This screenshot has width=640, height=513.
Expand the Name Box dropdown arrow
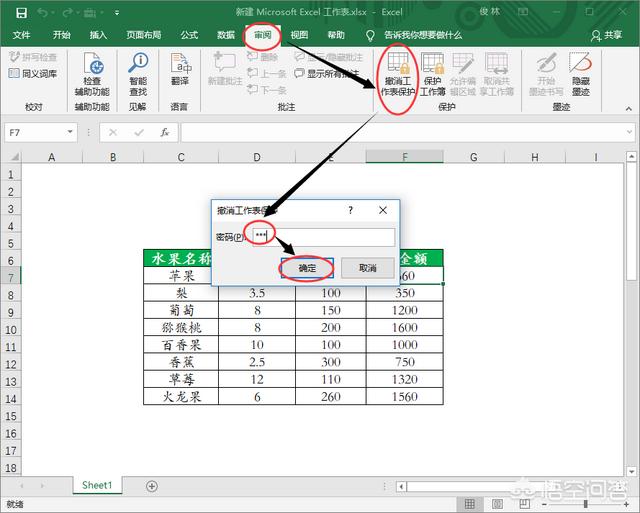click(69, 132)
